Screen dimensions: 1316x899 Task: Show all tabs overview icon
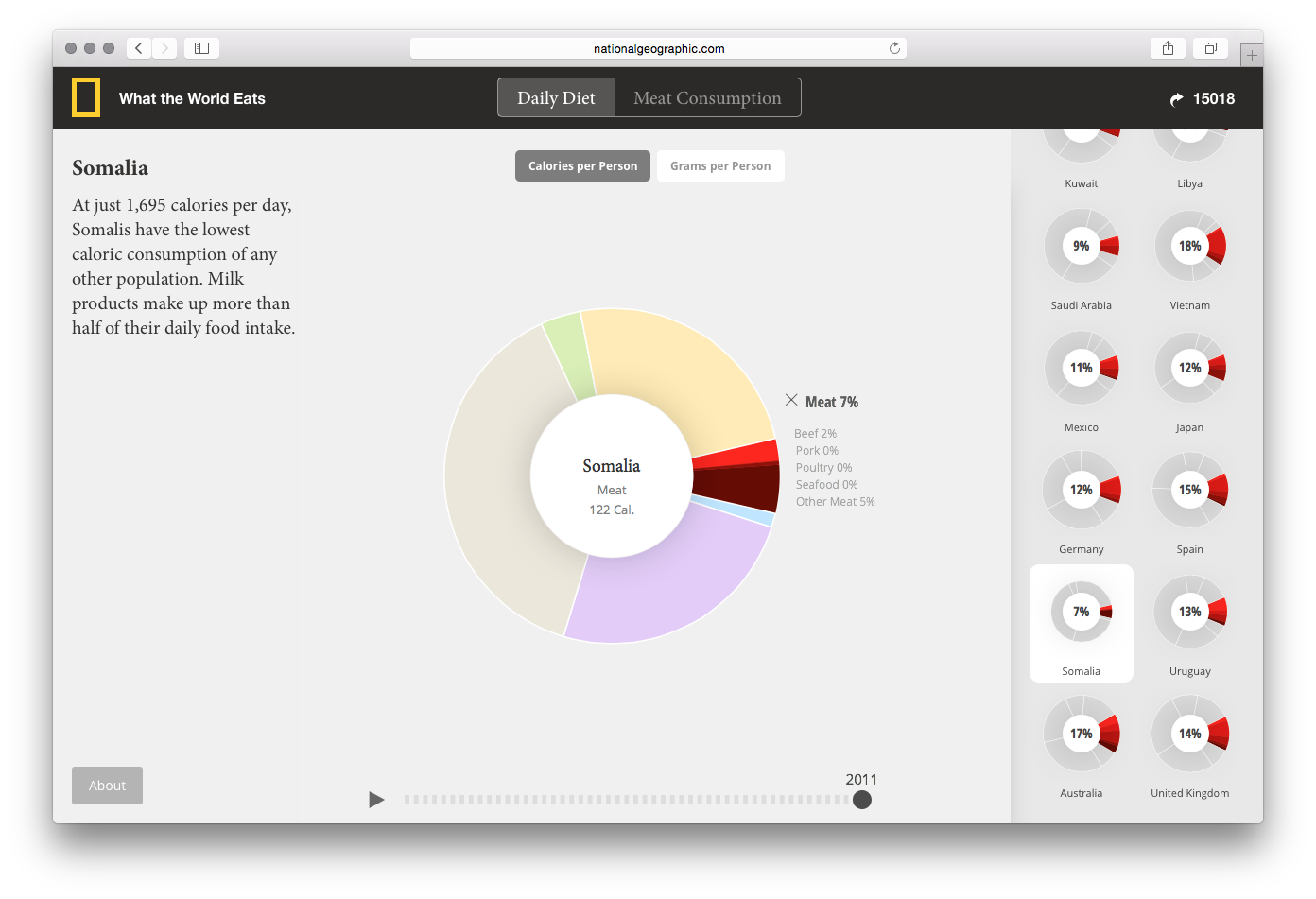(x=1210, y=48)
